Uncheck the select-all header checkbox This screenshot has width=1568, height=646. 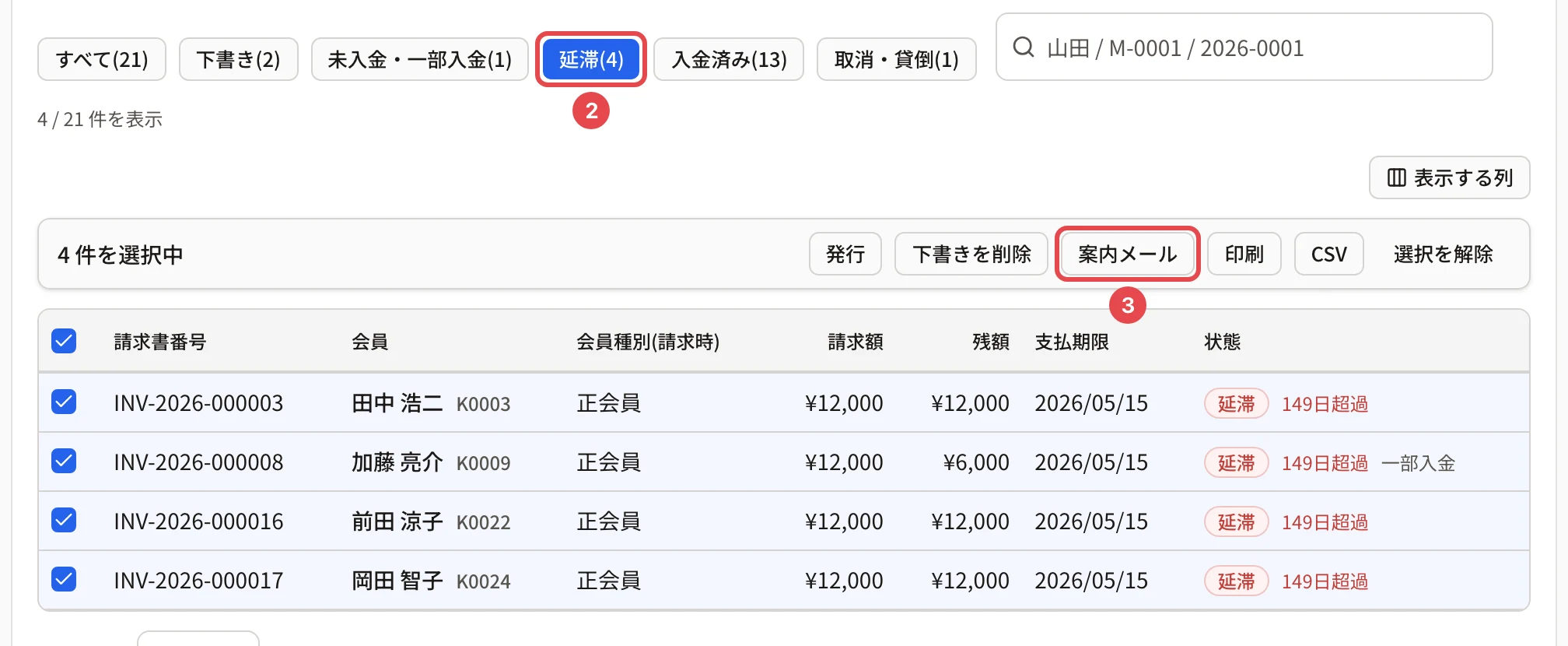(64, 341)
